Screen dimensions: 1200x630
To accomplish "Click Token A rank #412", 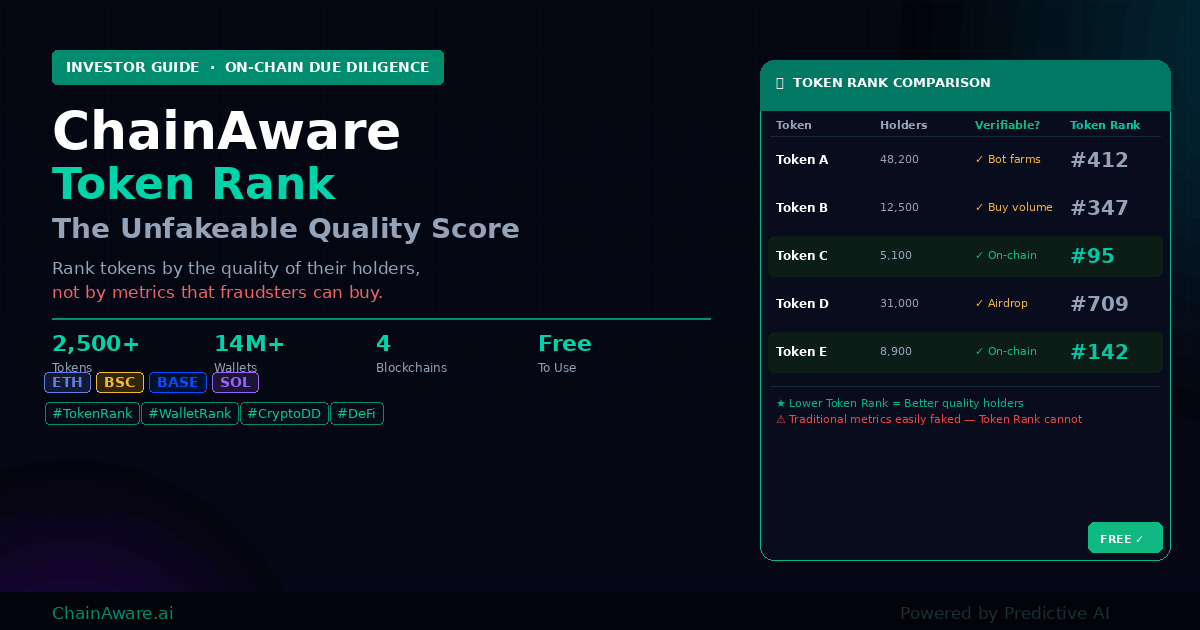I will tap(1099, 160).
